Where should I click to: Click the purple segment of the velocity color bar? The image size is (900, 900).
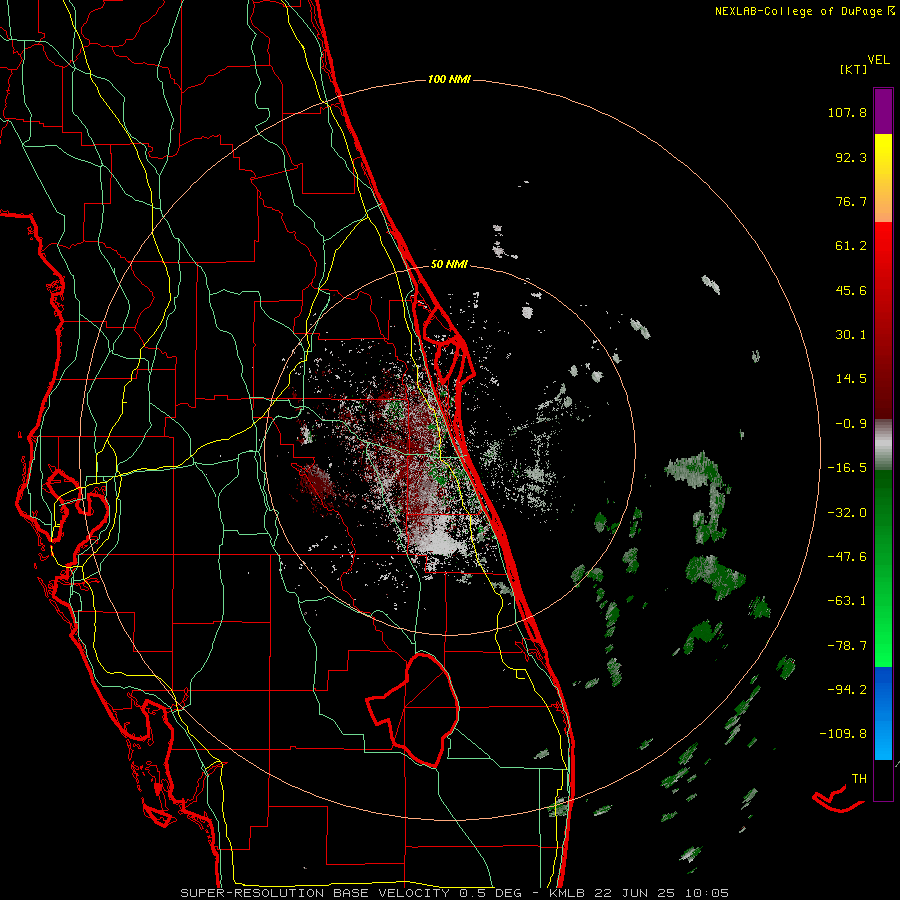[x=883, y=111]
